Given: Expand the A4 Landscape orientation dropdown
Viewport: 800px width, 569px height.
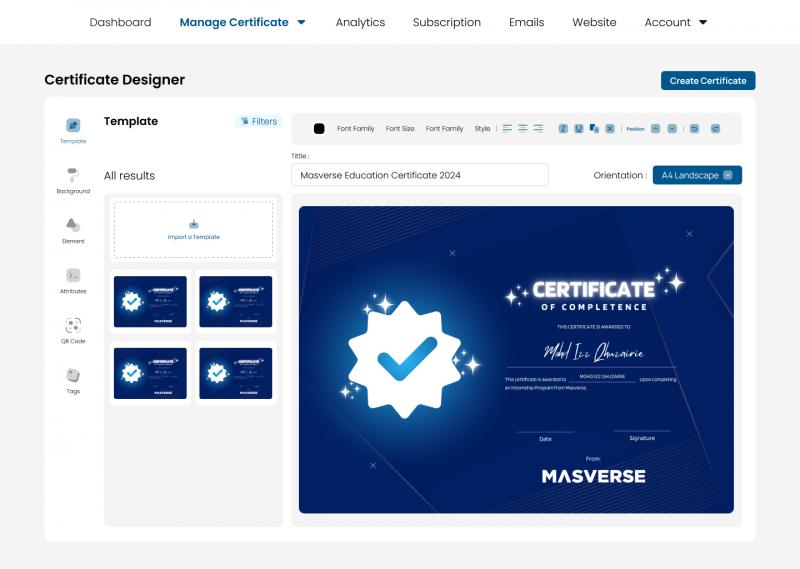Looking at the screenshot, I should tap(697, 175).
